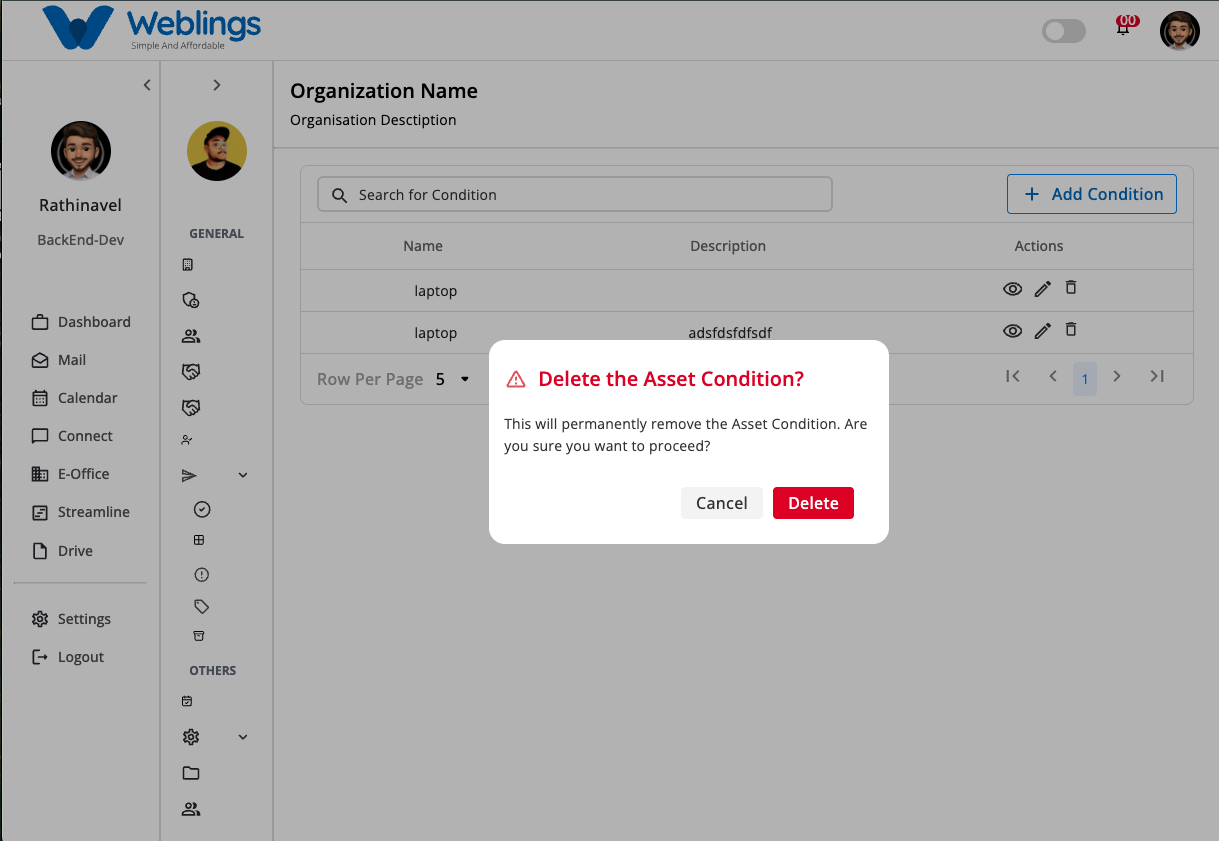
Task: Click Logout in the sidebar
Action: [68, 657]
